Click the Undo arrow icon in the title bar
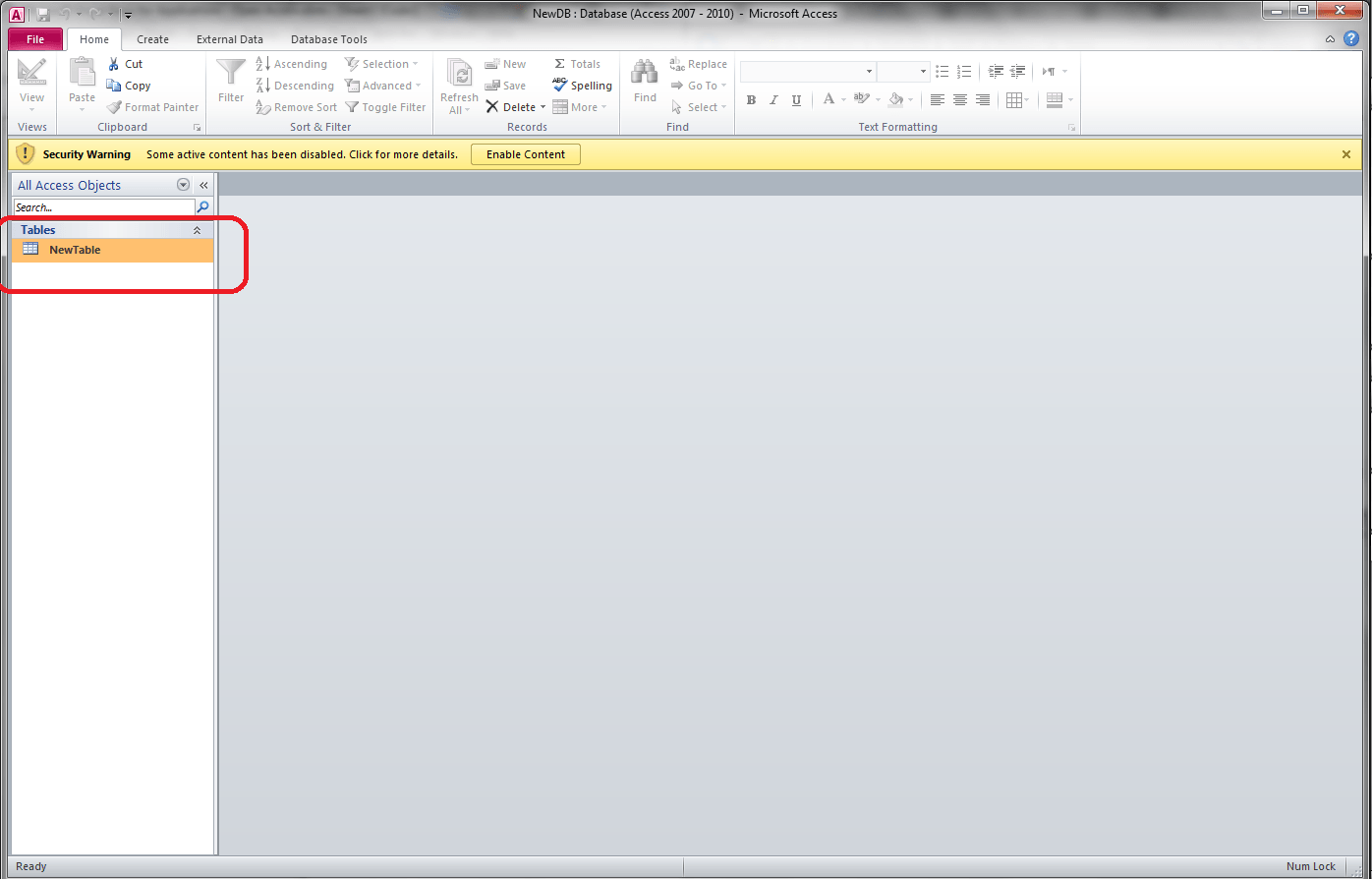 tap(65, 14)
